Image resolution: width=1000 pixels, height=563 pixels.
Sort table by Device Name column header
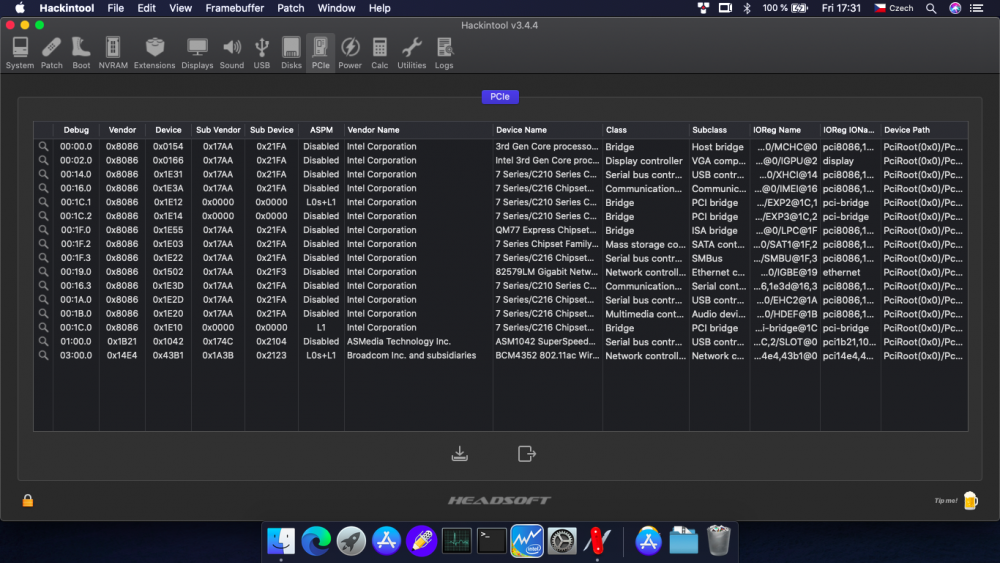coord(547,130)
